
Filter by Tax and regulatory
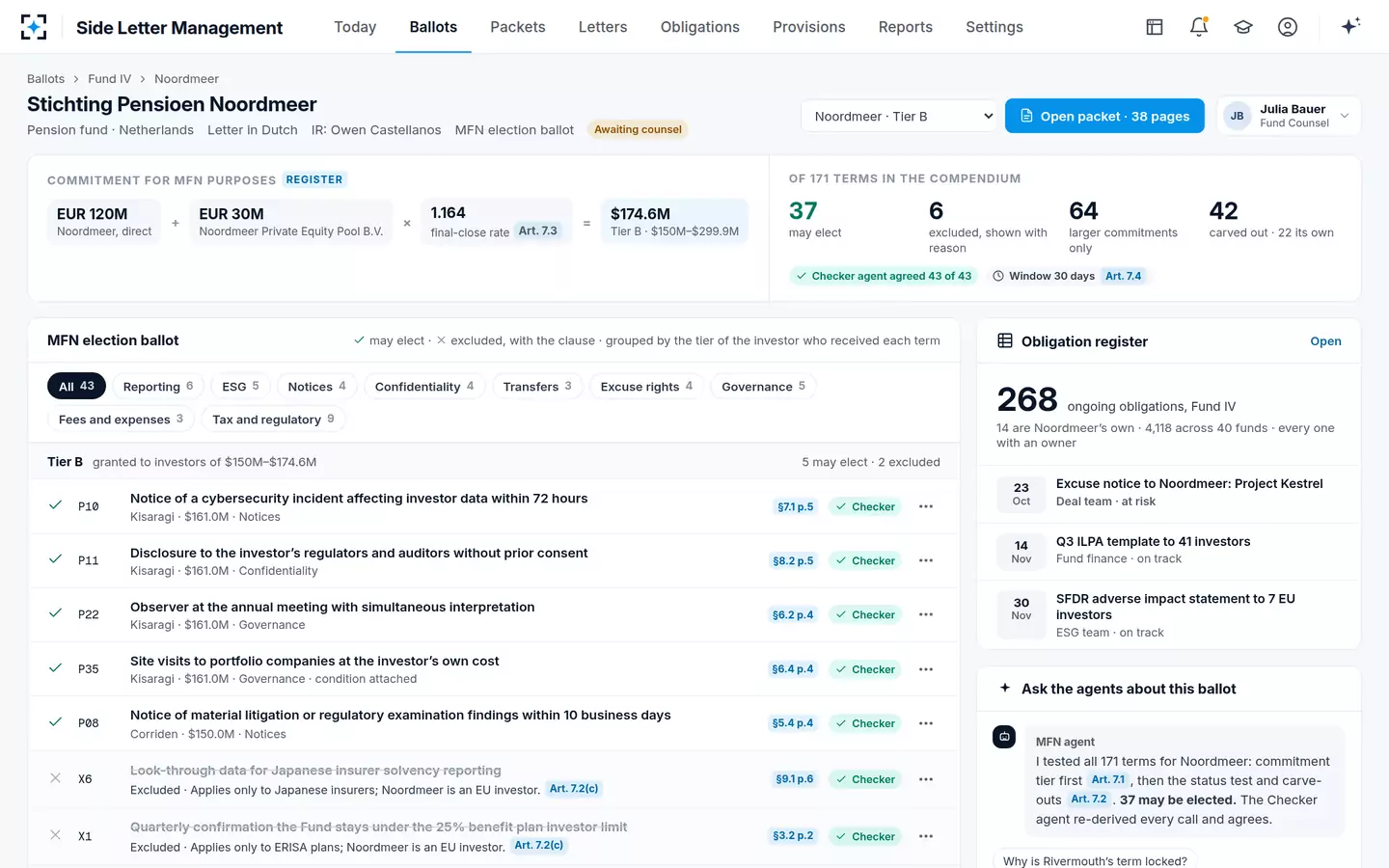[x=273, y=420]
